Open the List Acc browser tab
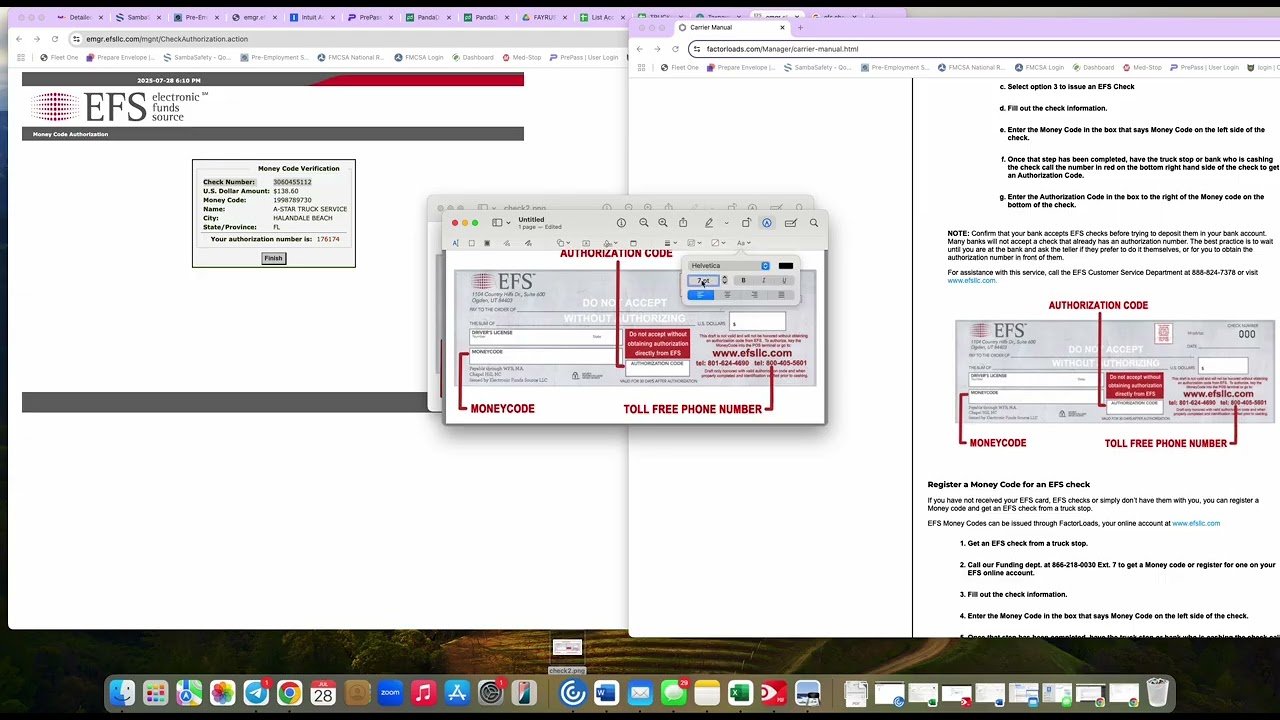This screenshot has height=720, width=1280. pos(601,17)
